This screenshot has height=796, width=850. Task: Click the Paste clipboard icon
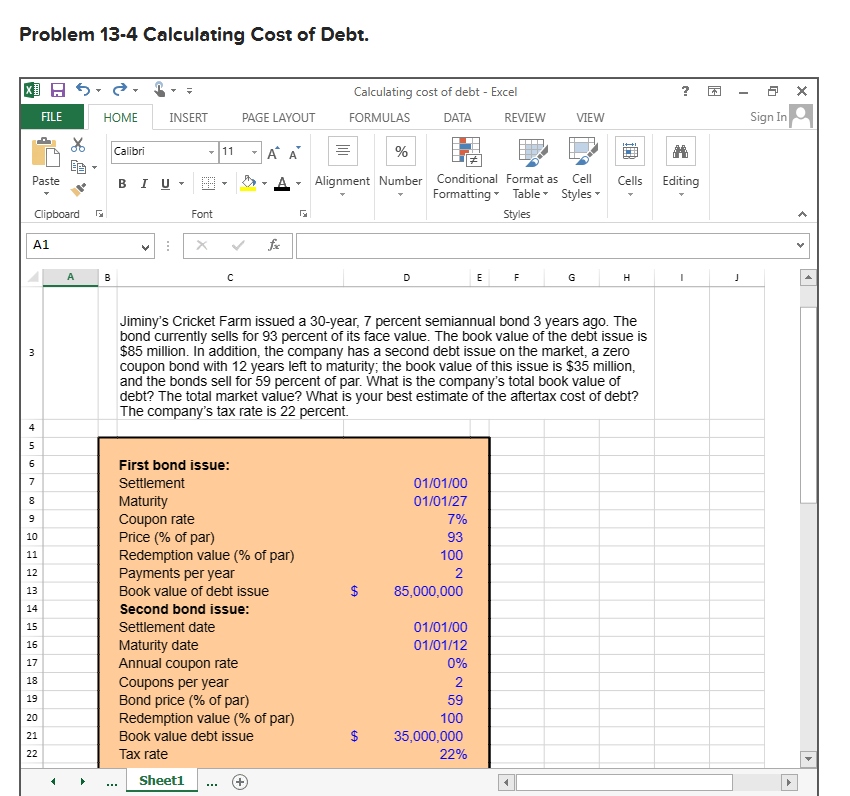(46, 153)
